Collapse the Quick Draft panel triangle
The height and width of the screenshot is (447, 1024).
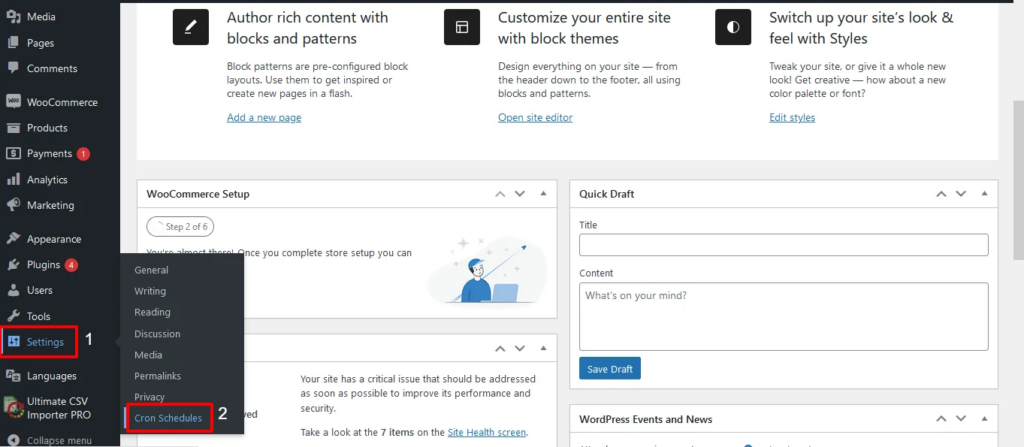click(x=984, y=194)
